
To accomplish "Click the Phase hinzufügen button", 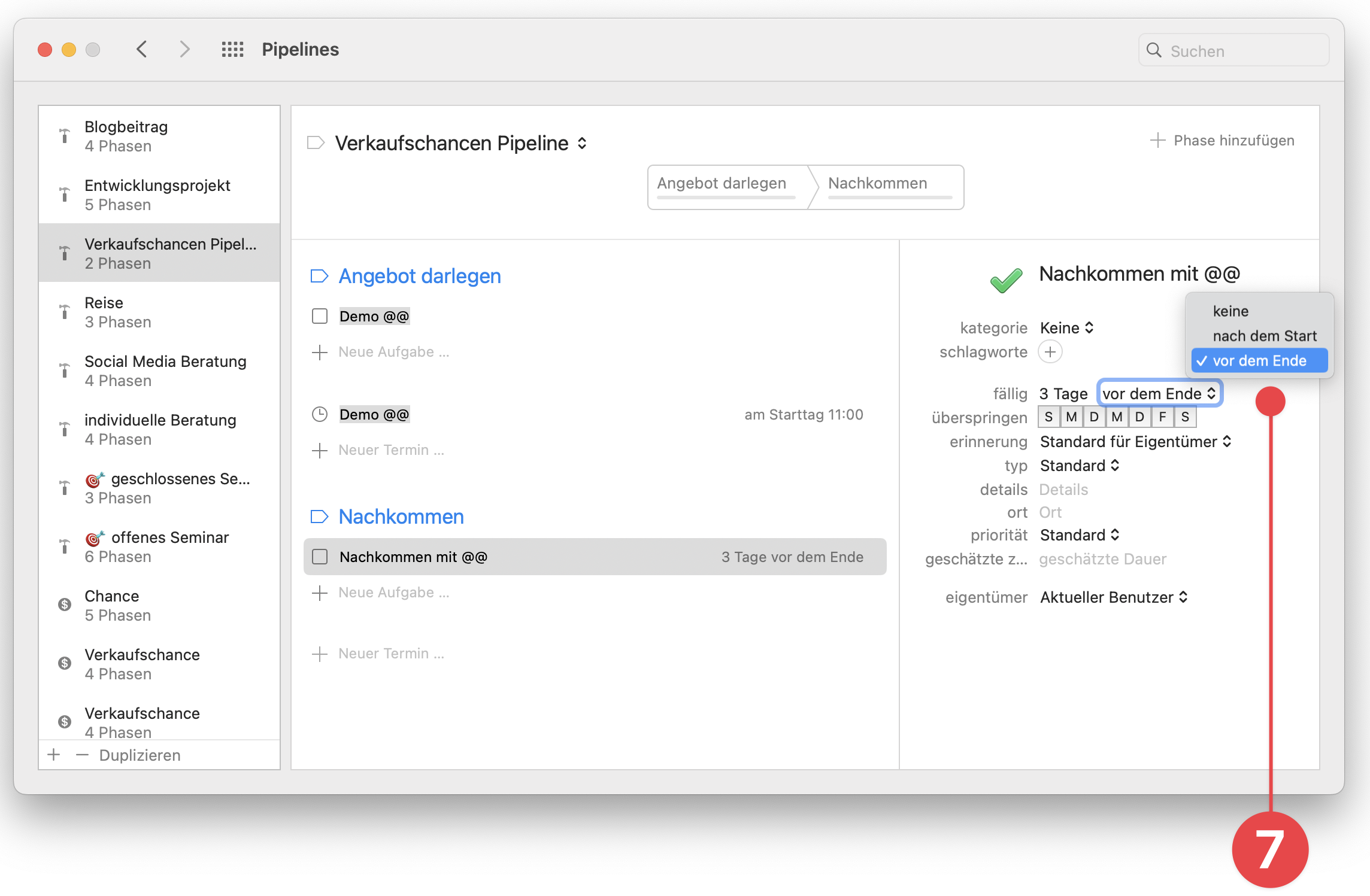I will pyautogui.click(x=1224, y=140).
